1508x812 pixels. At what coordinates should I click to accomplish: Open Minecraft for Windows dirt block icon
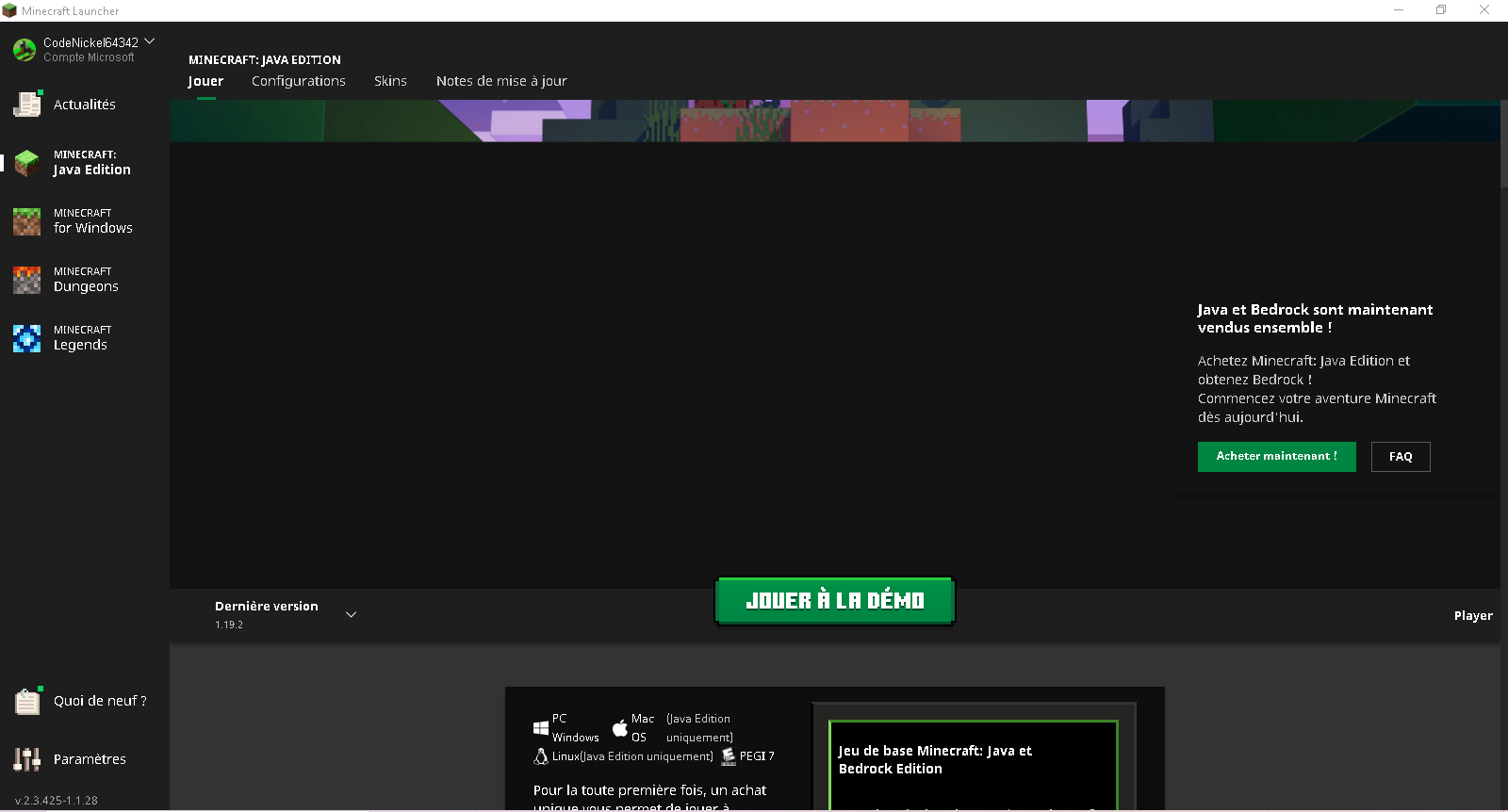(x=27, y=221)
